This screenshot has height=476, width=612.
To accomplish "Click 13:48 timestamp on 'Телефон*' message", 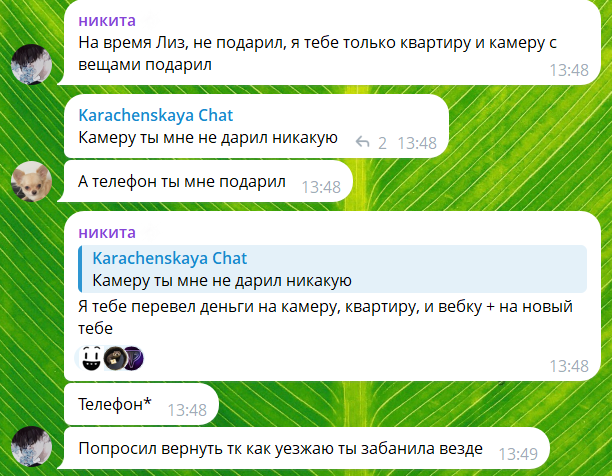I will [187, 410].
